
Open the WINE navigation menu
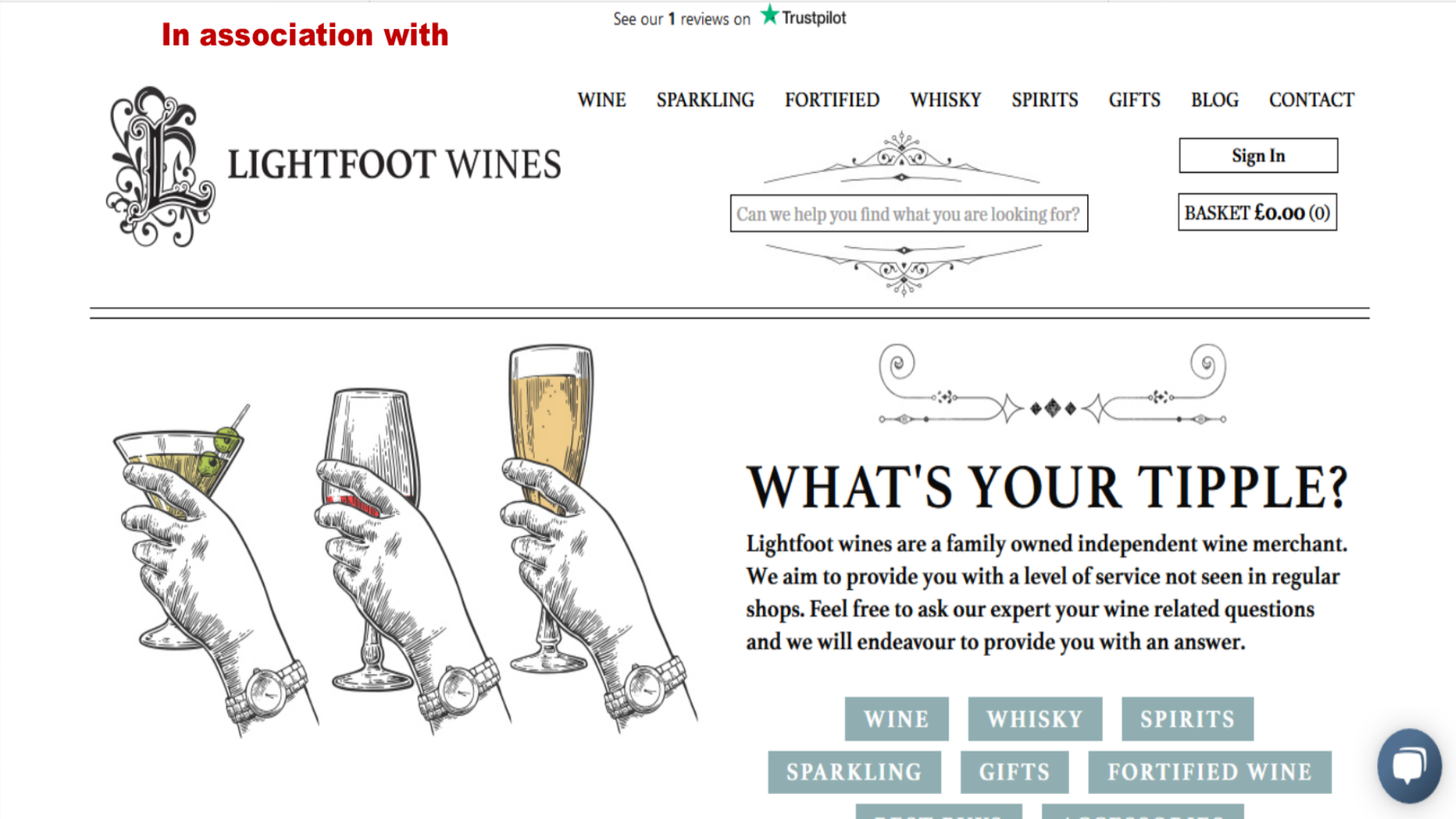[x=601, y=100]
